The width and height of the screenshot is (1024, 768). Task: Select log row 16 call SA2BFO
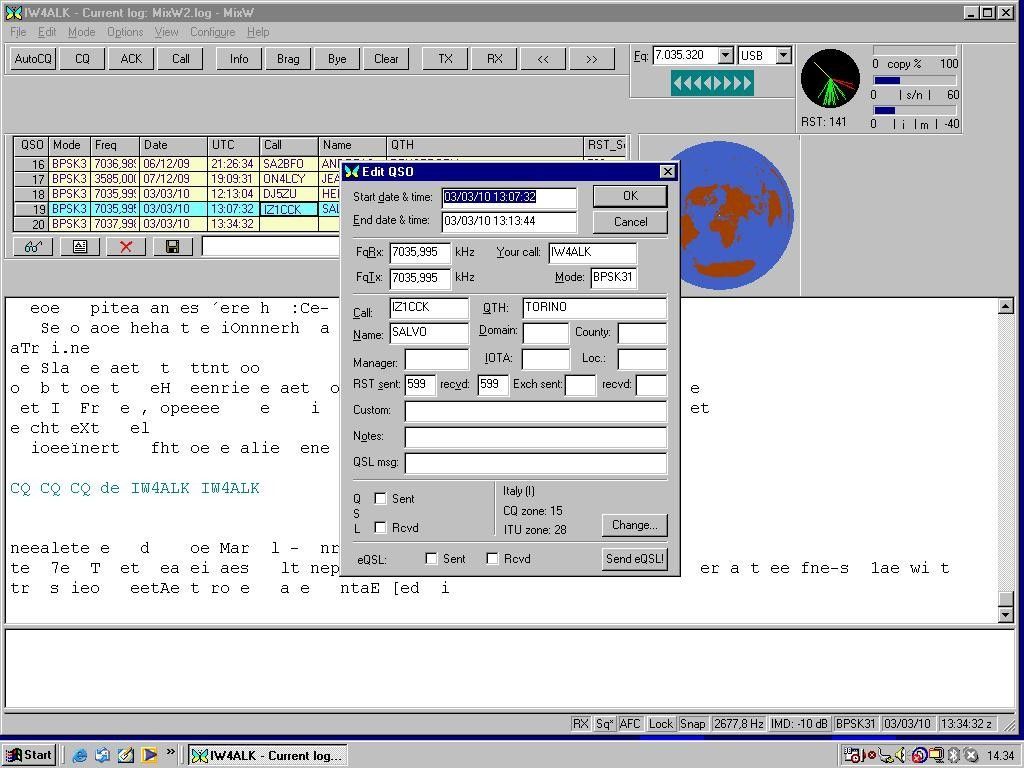click(289, 164)
